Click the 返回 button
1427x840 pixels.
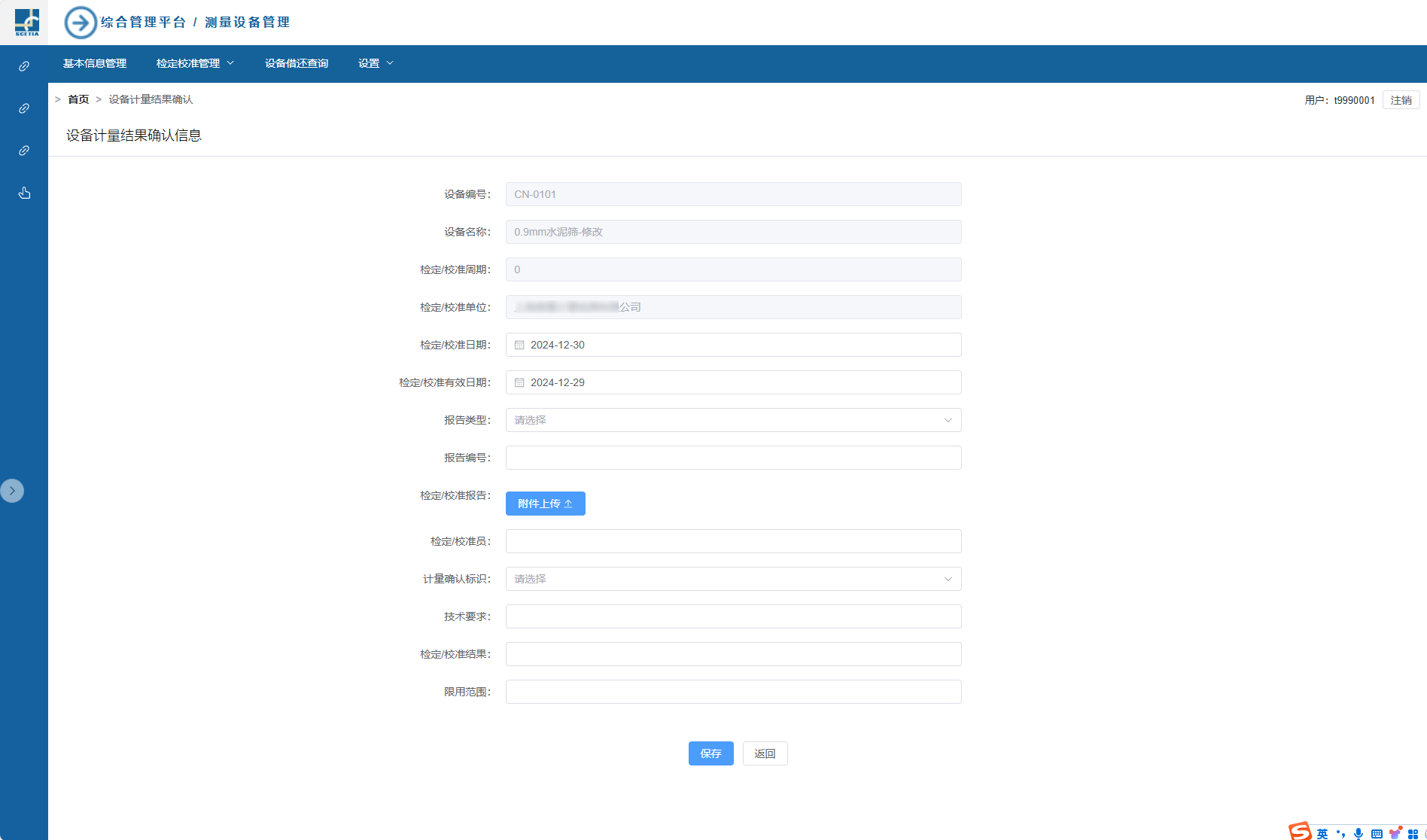click(765, 753)
